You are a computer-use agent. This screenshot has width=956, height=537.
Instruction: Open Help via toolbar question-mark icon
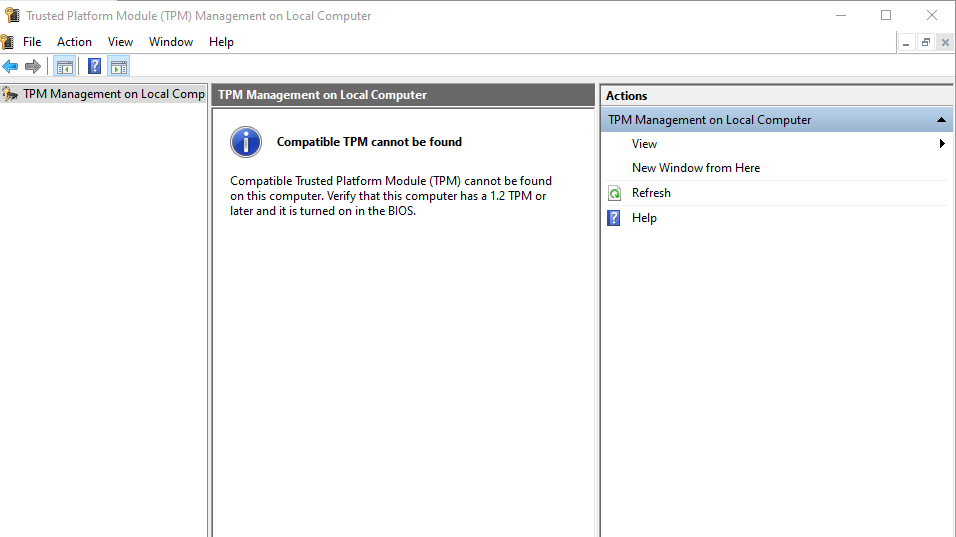(x=95, y=66)
